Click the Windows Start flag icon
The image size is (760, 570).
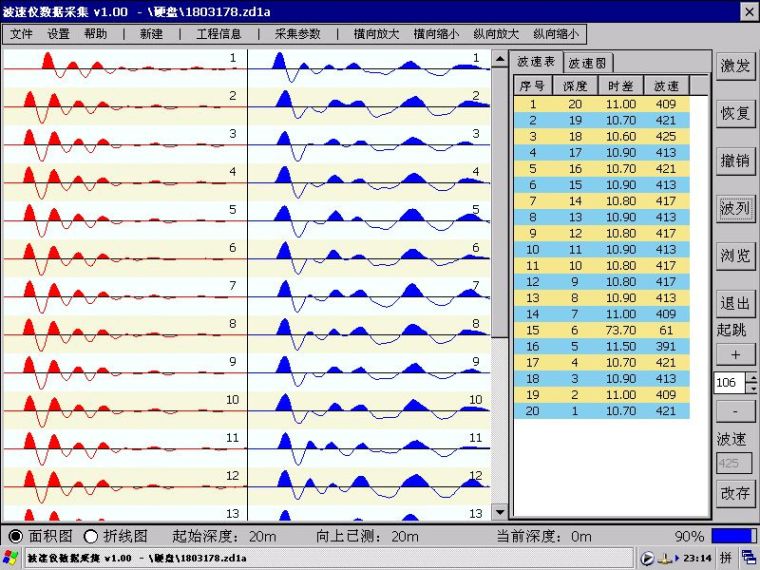point(11,557)
